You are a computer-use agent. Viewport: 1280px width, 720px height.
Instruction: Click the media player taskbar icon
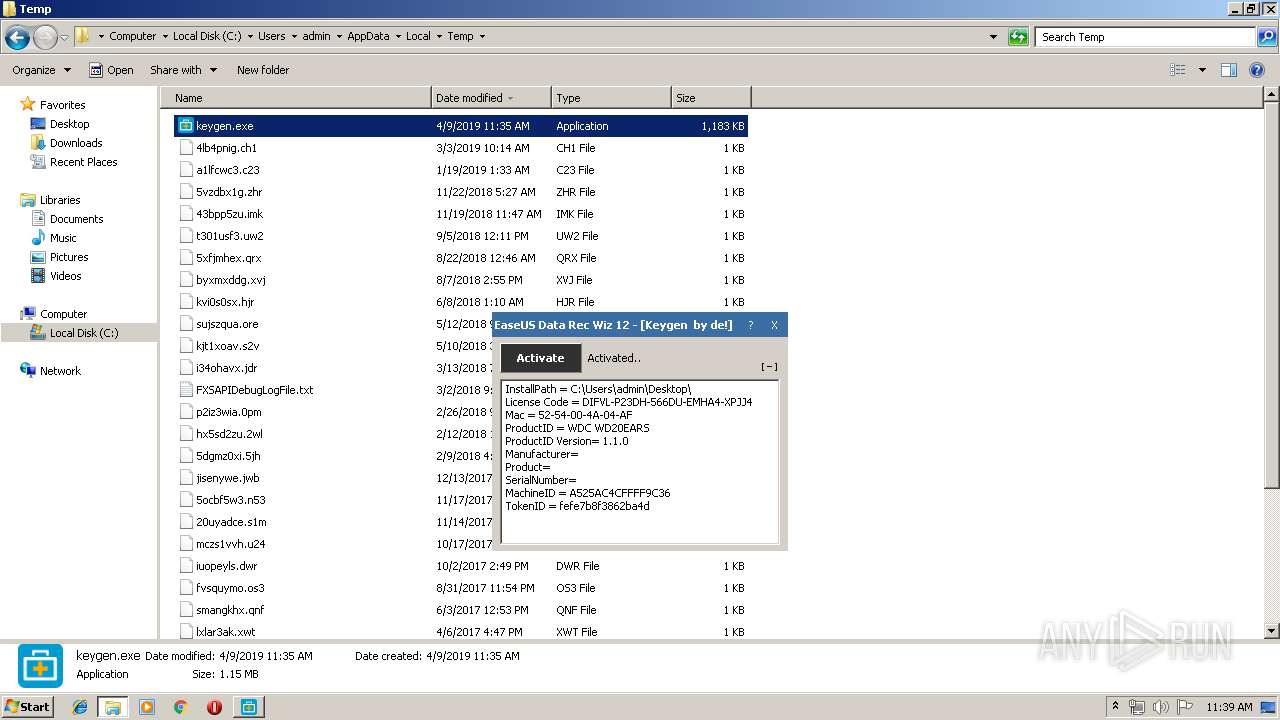pos(147,707)
